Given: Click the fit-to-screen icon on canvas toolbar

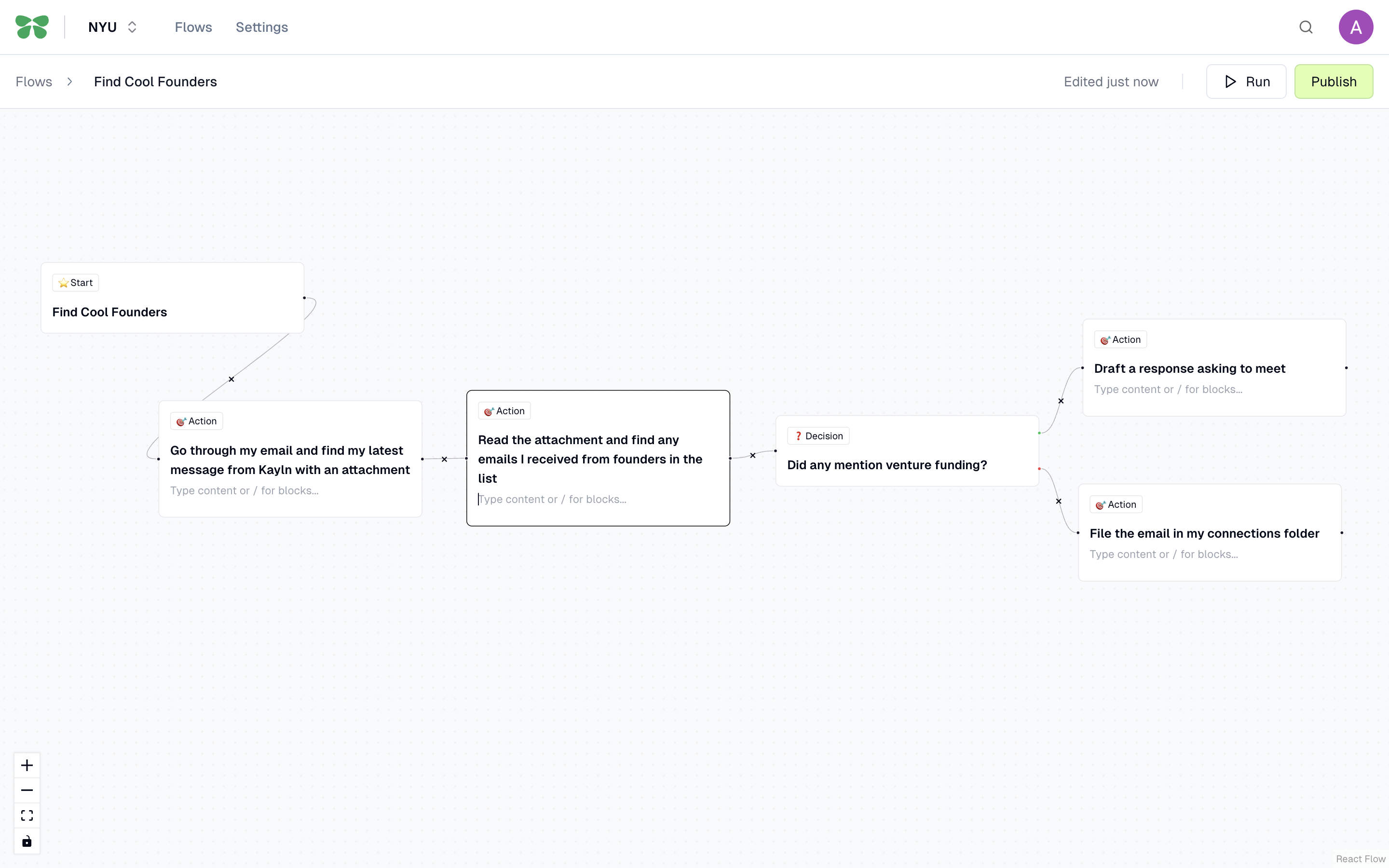Looking at the screenshot, I should click(27, 815).
